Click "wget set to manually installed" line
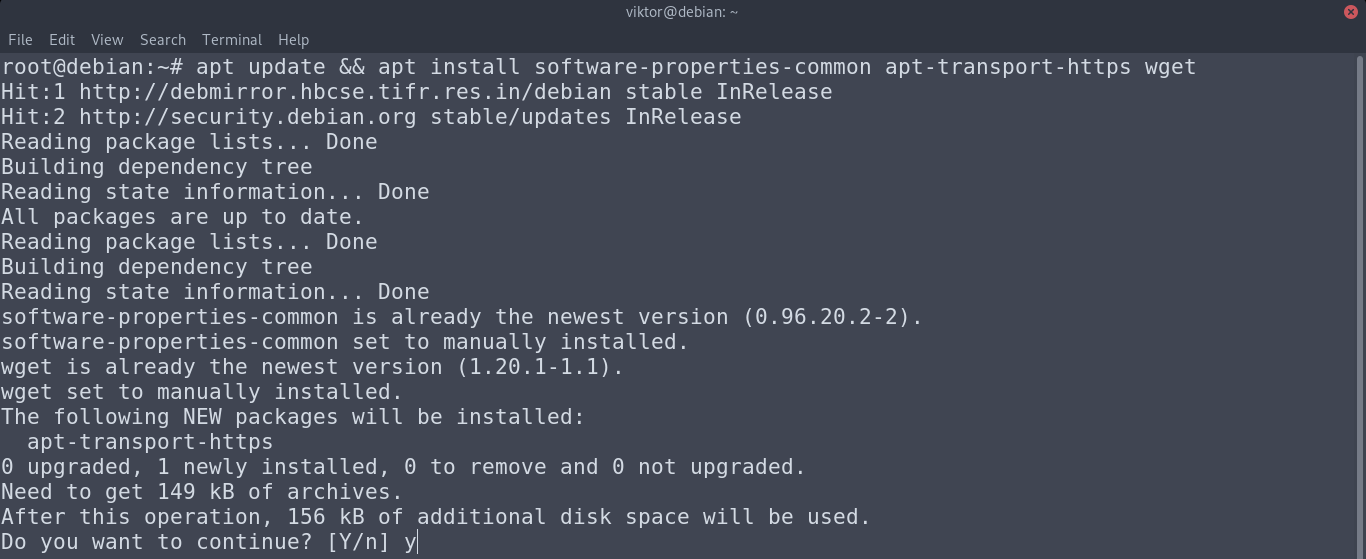This screenshot has width=1366, height=559. [x=201, y=392]
